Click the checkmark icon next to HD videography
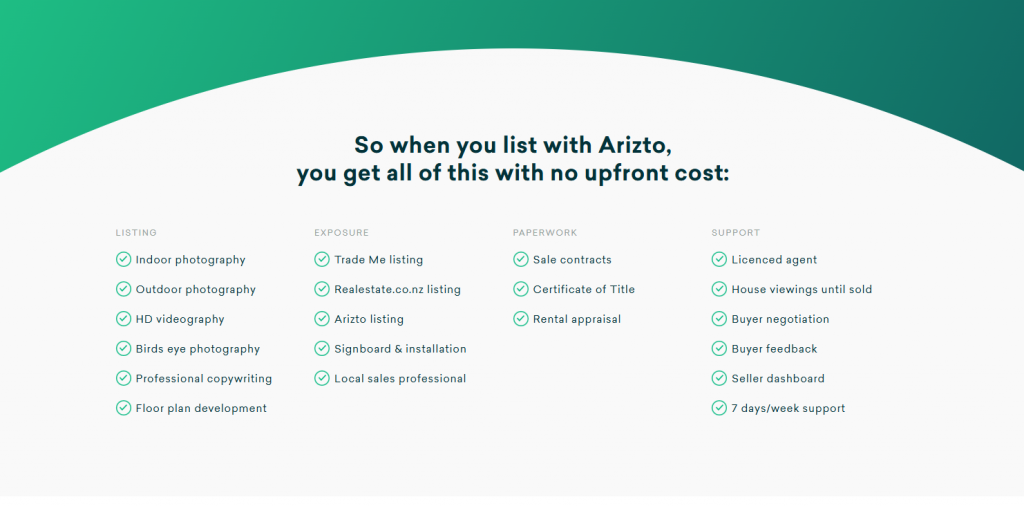The width and height of the screenshot is (1024, 506). point(123,319)
